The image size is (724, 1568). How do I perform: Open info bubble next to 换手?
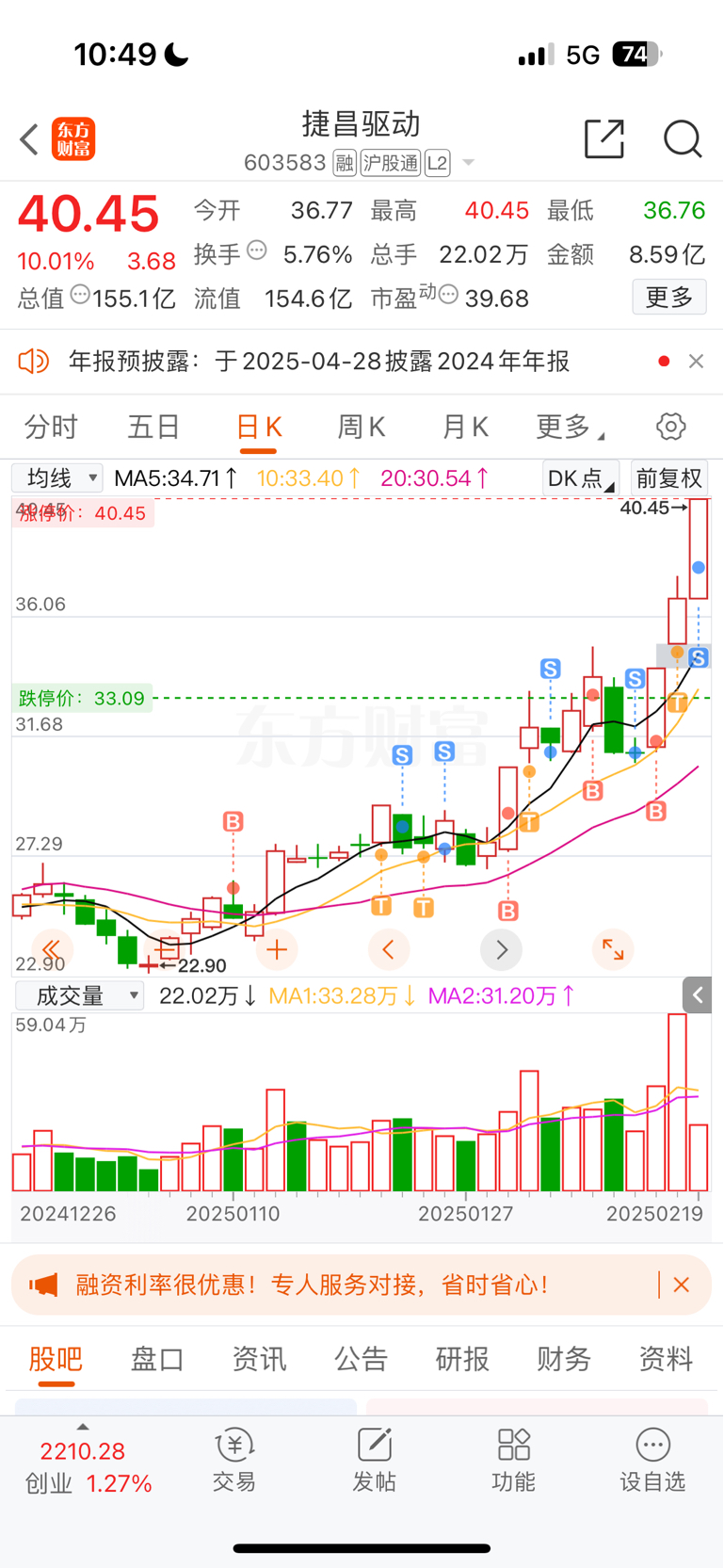(257, 251)
